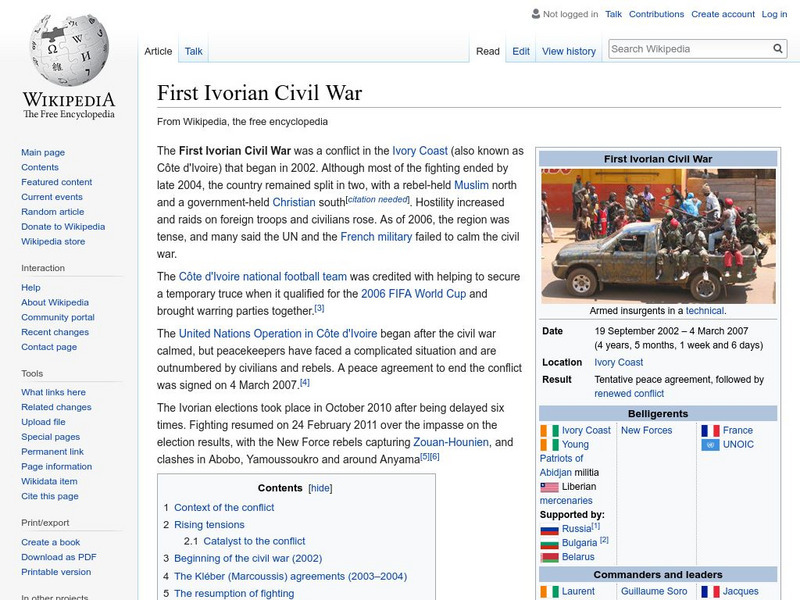Click citation superscript [4] after March 2007
The width and height of the screenshot is (800, 600).
pos(303,382)
